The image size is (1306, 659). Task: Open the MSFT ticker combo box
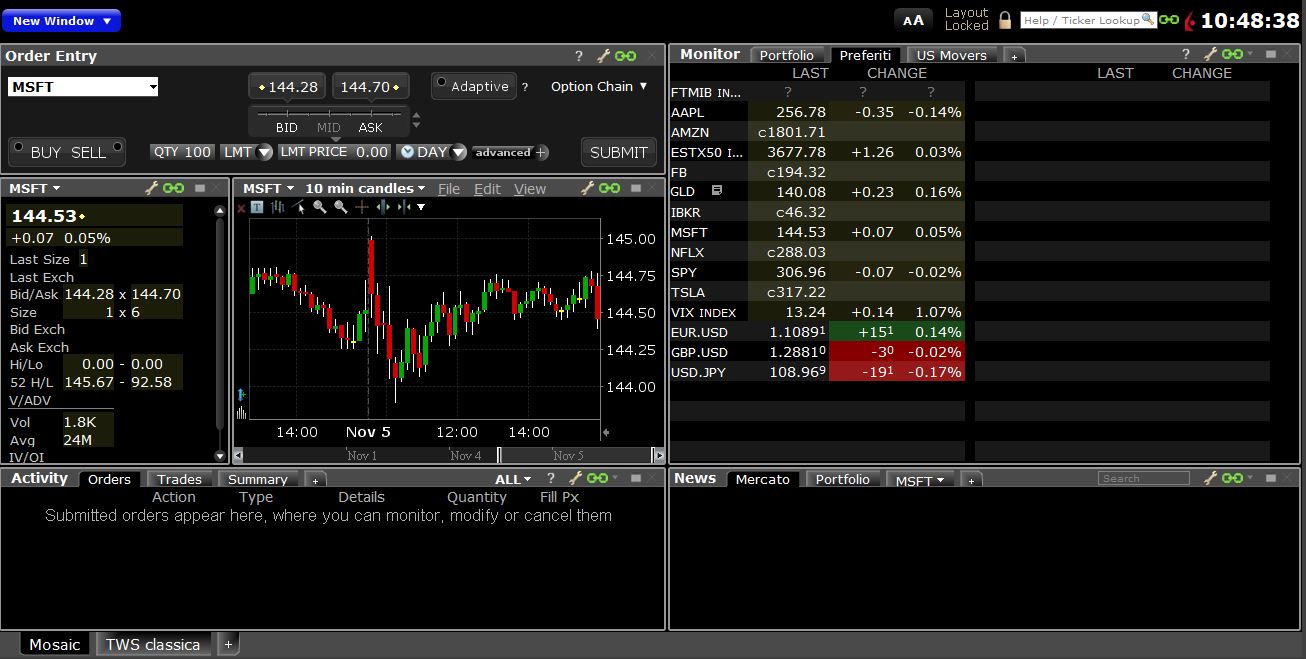tap(83, 87)
